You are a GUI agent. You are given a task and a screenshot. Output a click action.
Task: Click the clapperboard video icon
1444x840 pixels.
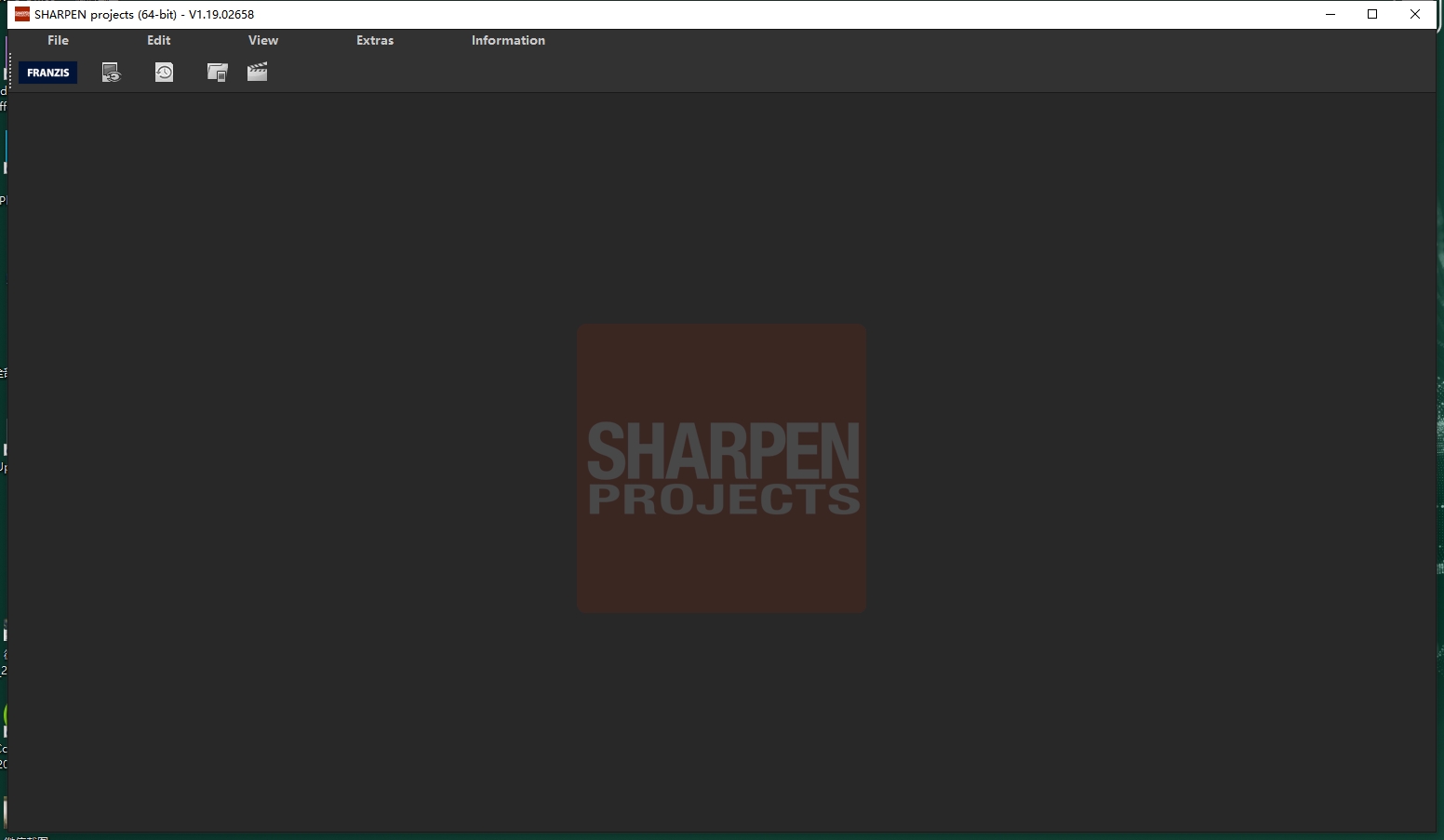pyautogui.click(x=258, y=72)
